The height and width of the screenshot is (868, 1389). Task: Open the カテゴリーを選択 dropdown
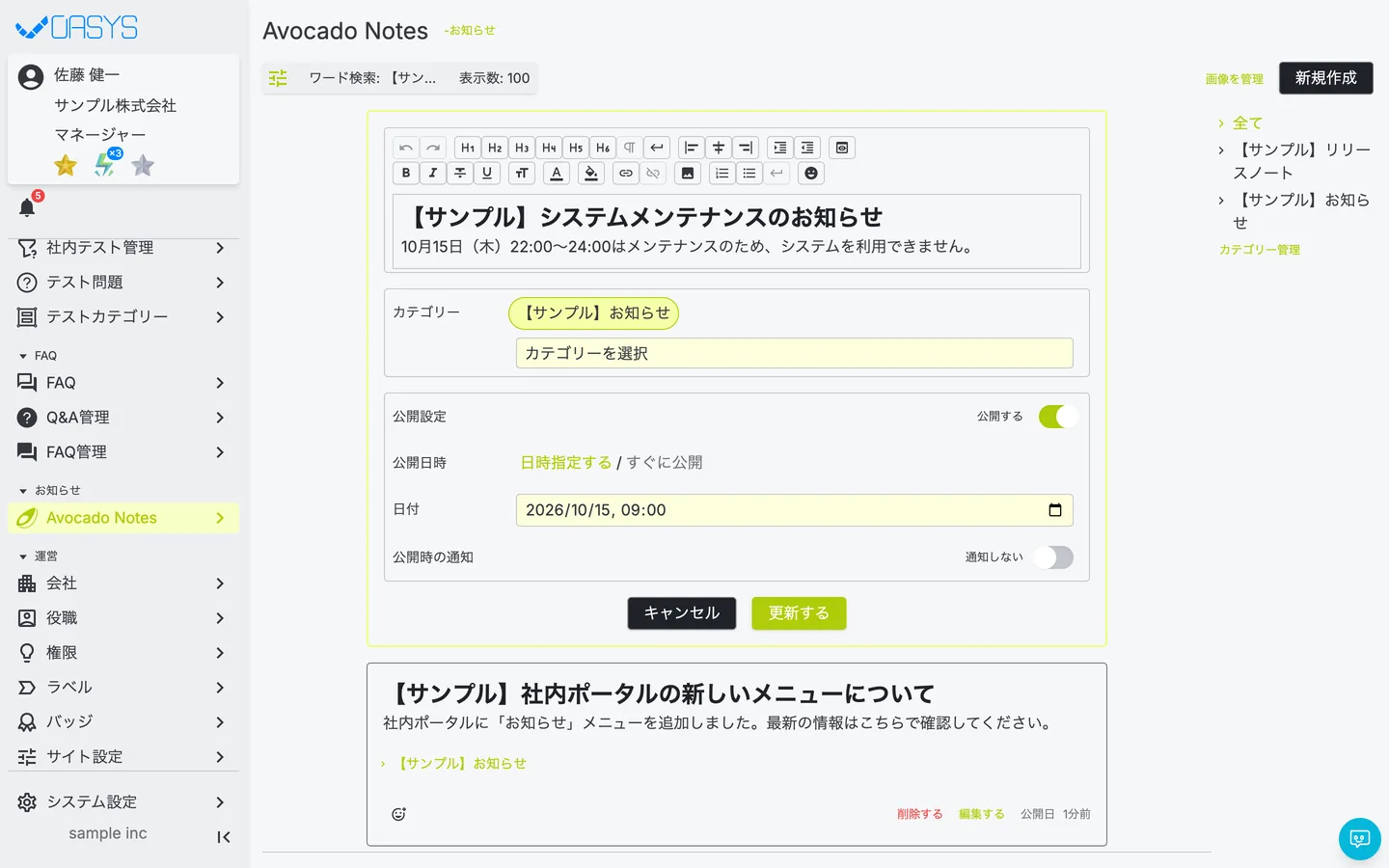pos(795,353)
